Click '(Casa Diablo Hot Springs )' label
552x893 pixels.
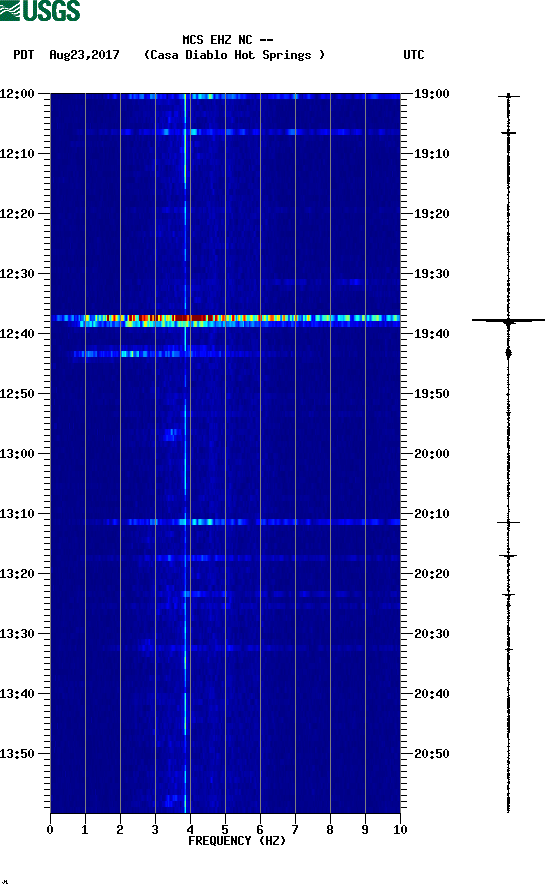click(234, 55)
